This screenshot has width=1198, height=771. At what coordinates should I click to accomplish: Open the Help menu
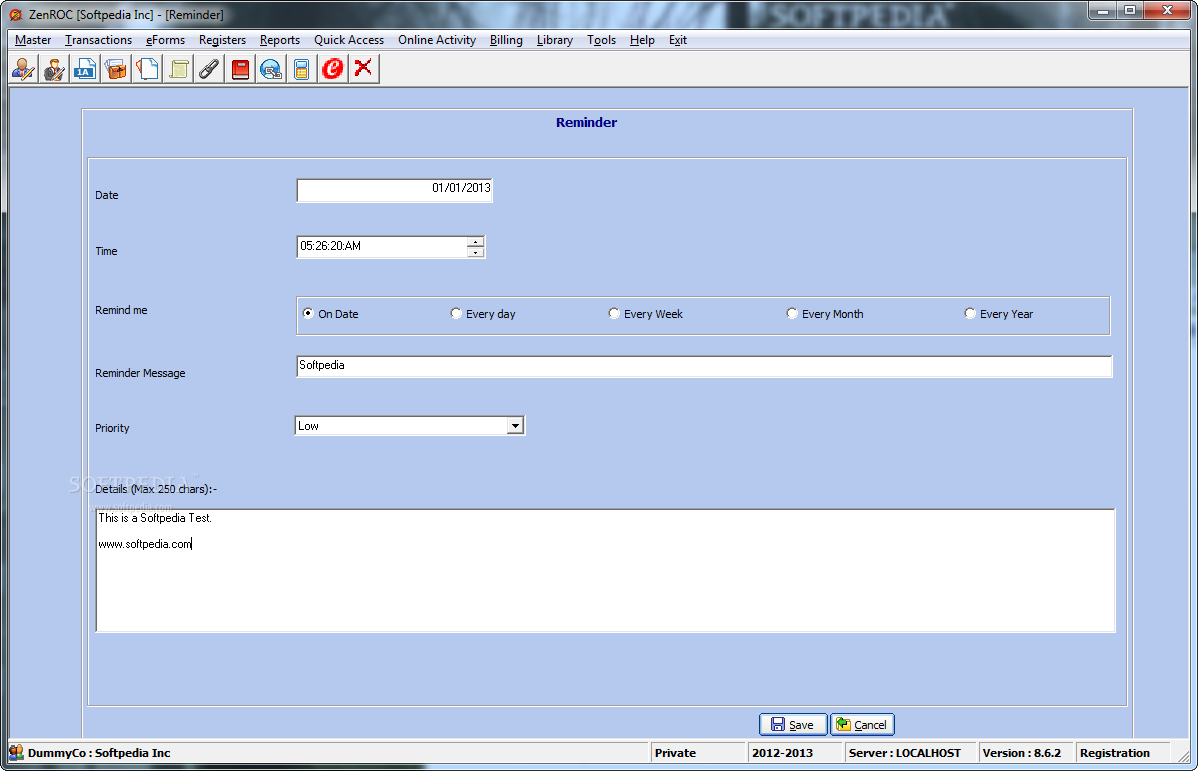[643, 40]
